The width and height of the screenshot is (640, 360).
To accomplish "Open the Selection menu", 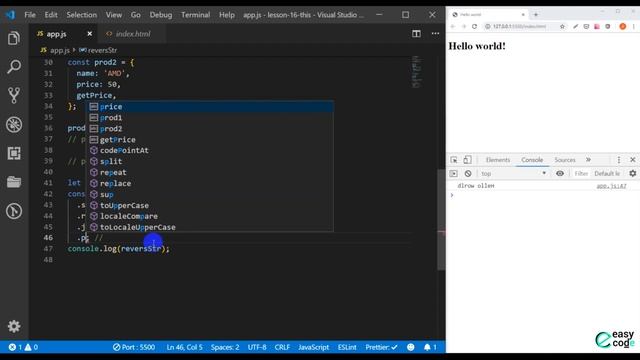I will 82,15.
